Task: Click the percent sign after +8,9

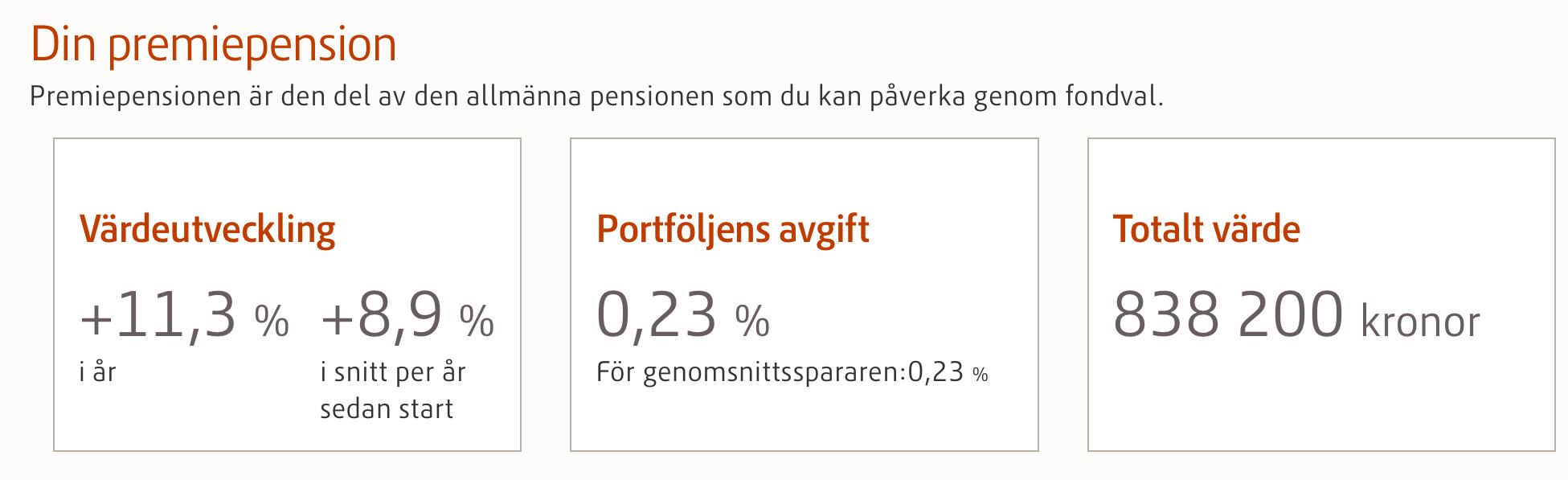Action: (477, 322)
